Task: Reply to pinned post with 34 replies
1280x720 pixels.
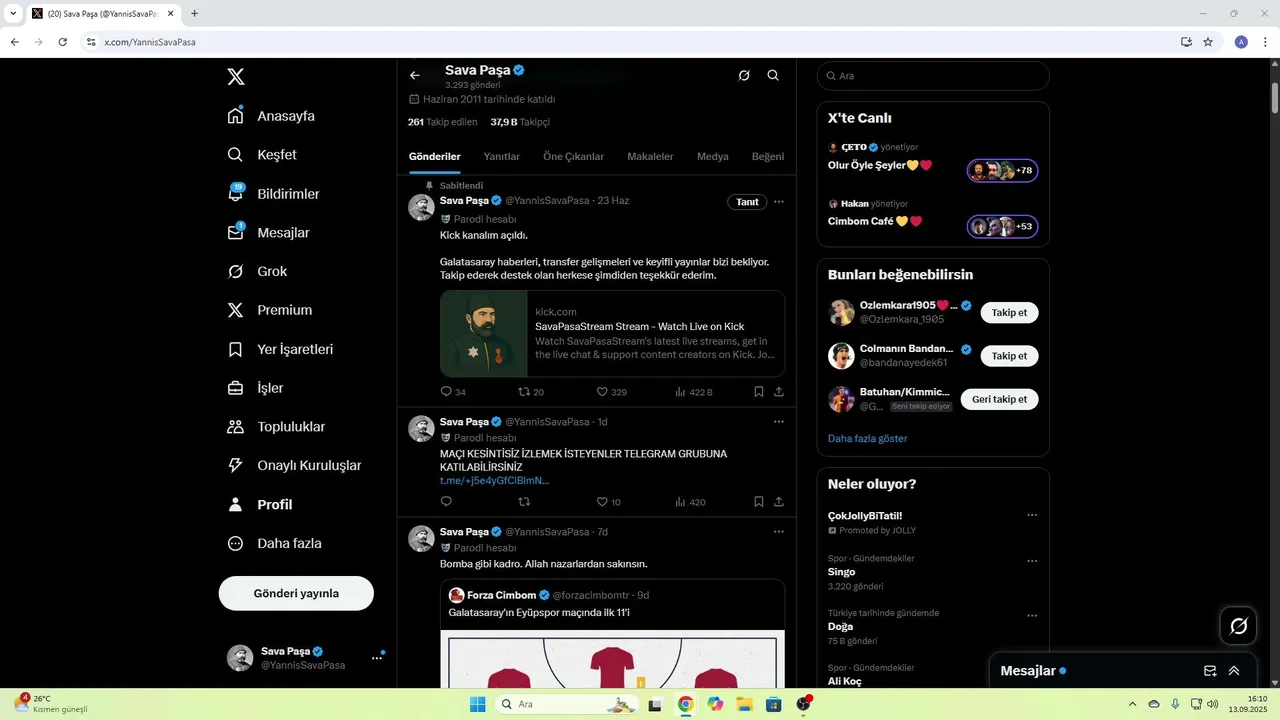Action: coord(453,392)
